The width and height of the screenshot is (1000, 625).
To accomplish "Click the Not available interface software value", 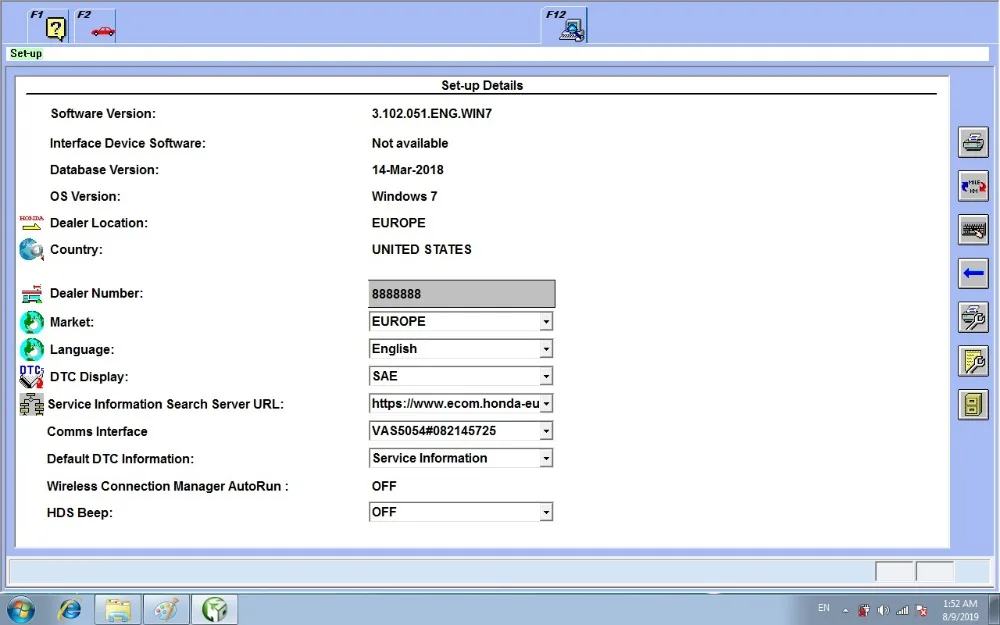I will [x=410, y=143].
